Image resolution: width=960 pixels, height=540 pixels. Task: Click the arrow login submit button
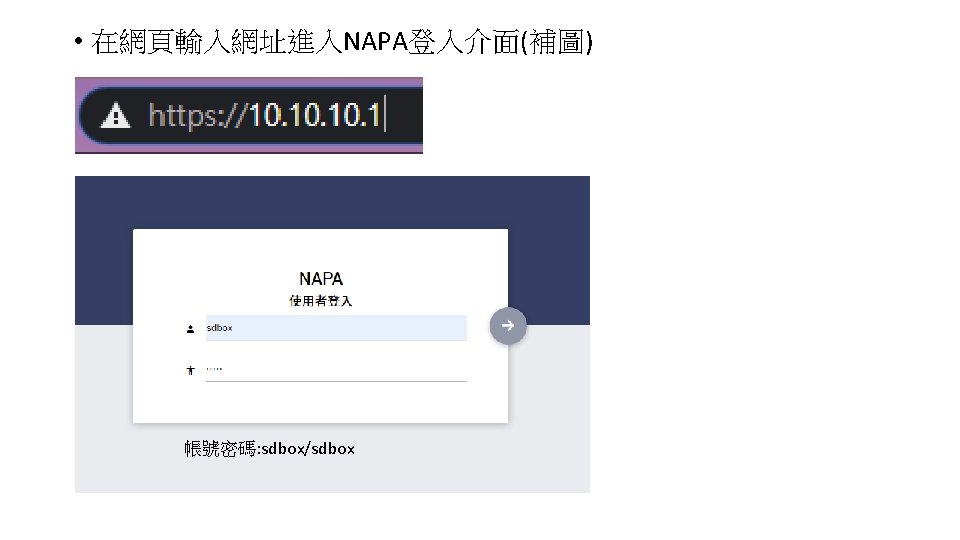click(508, 326)
